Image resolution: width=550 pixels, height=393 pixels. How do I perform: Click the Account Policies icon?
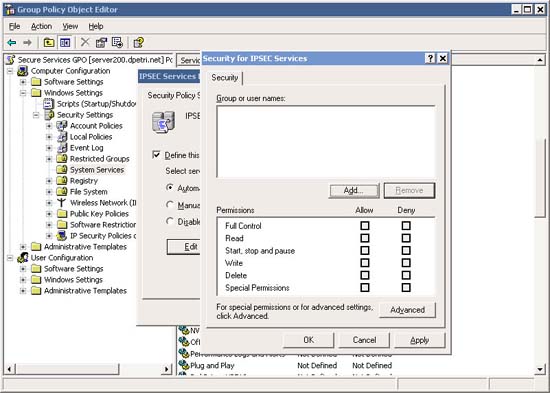point(62,126)
